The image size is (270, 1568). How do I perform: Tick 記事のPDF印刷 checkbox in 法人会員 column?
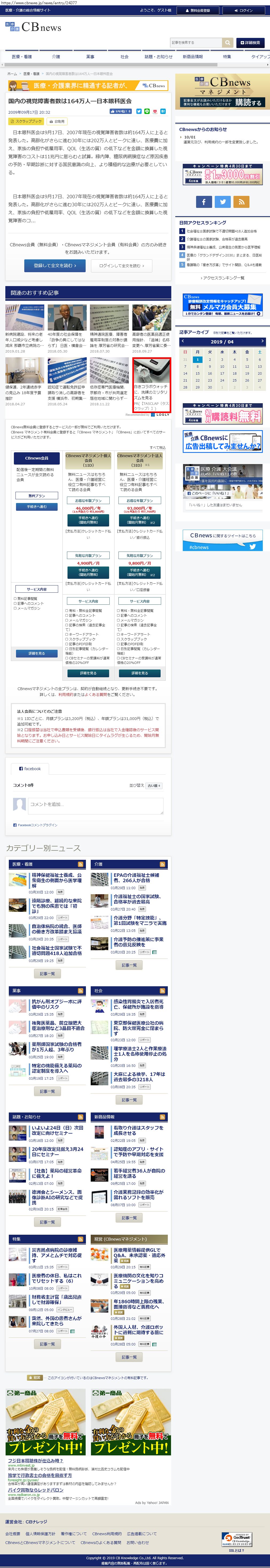(x=118, y=643)
